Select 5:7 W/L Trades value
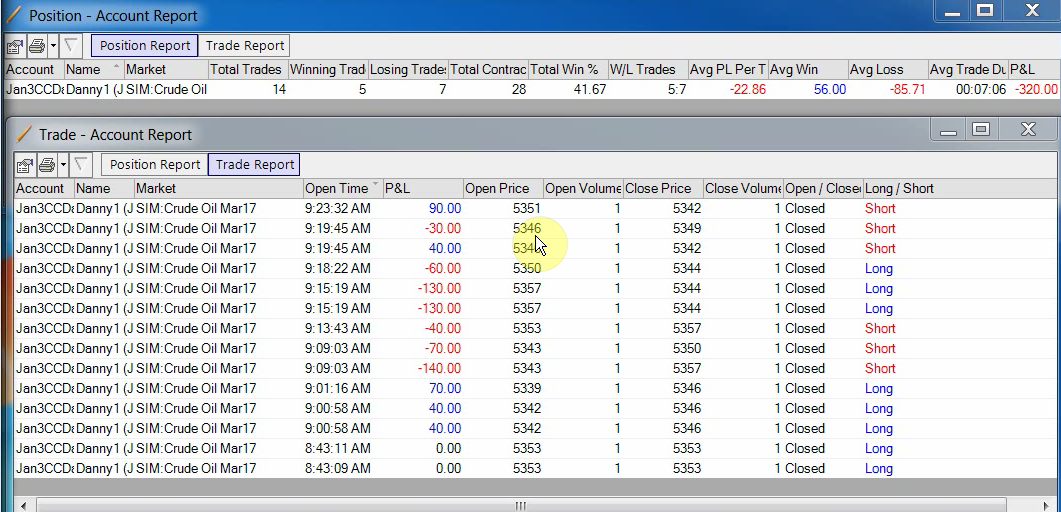The width and height of the screenshot is (1061, 512). pos(677,89)
